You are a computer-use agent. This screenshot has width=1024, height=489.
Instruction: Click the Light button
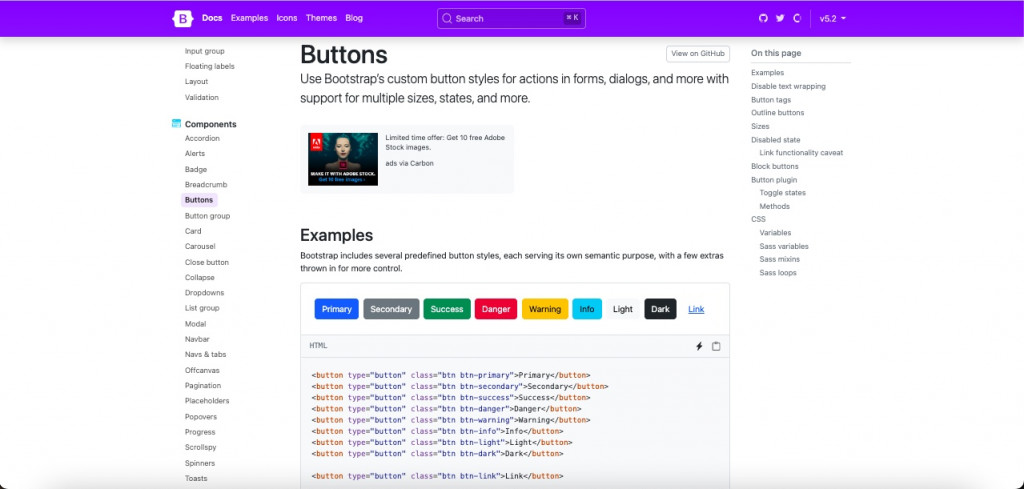coord(623,309)
